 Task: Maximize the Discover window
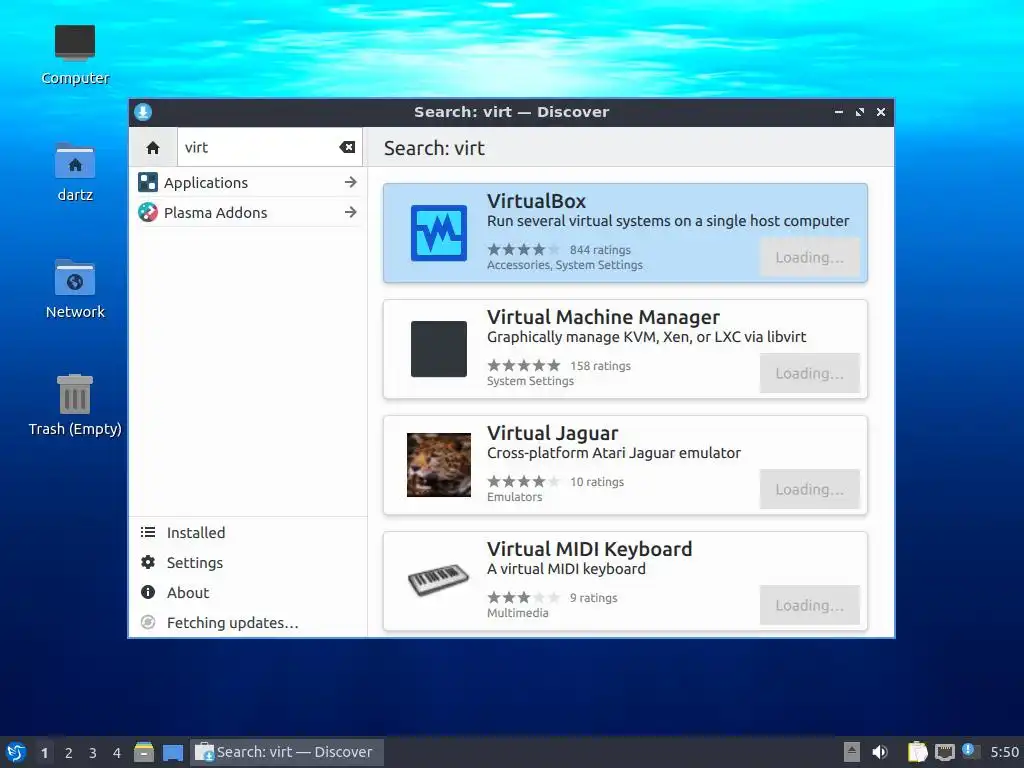click(x=859, y=112)
